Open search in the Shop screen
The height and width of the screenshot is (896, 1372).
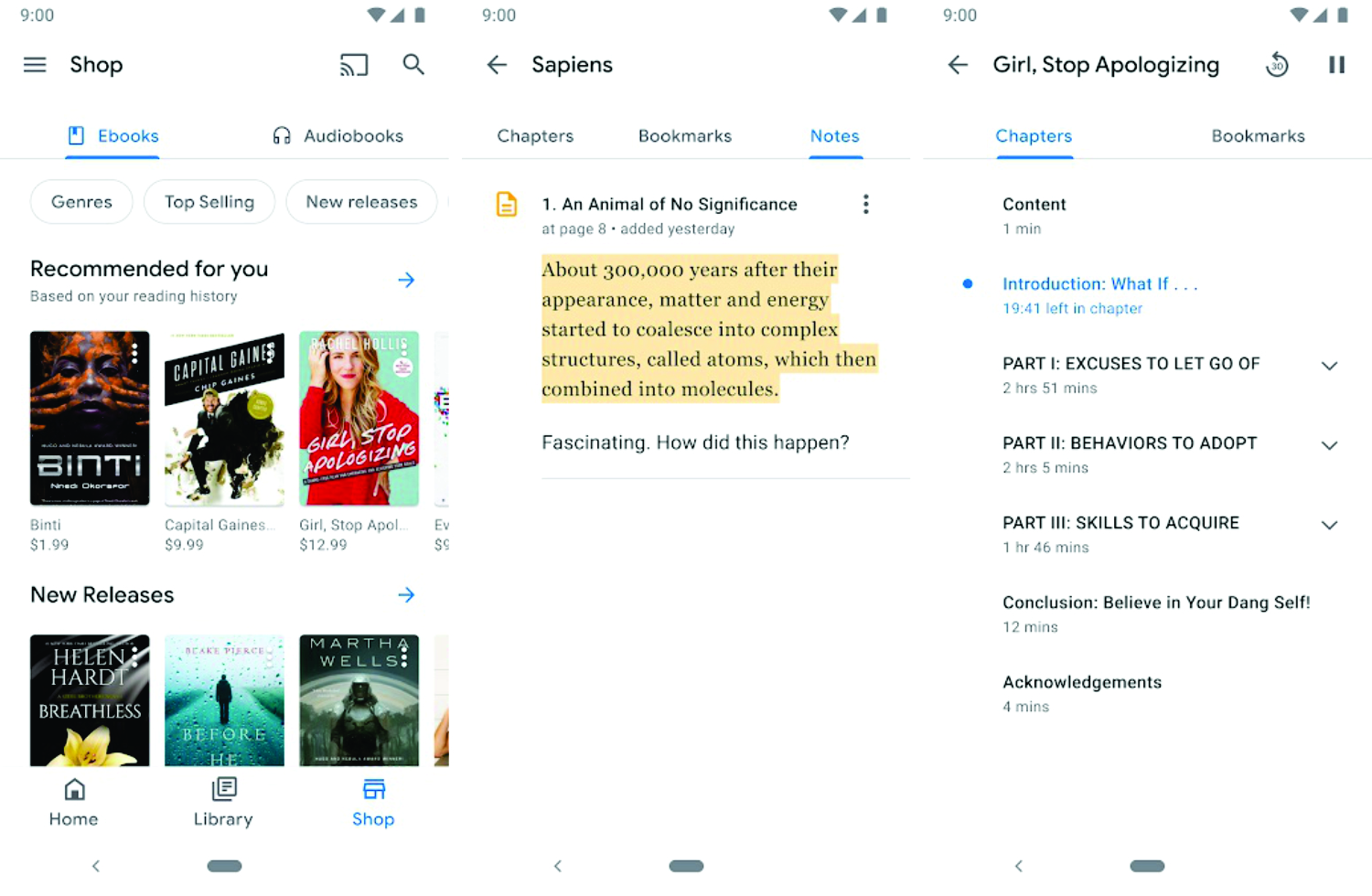413,64
